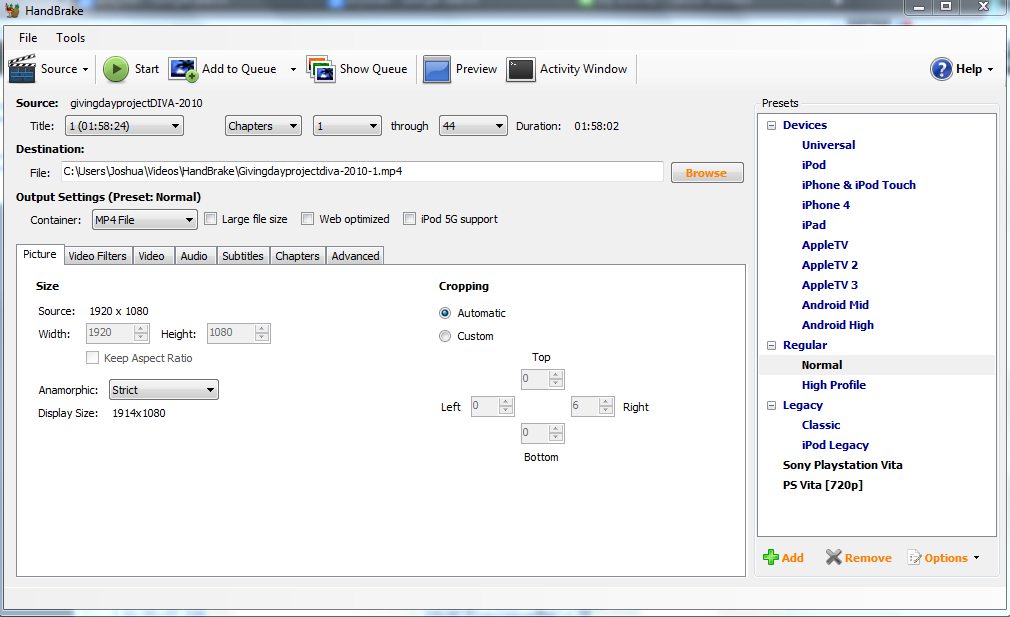Viewport: 1010px width, 617px height.
Task: Select the iPhone & iPod Touch preset
Action: pyautogui.click(x=858, y=185)
